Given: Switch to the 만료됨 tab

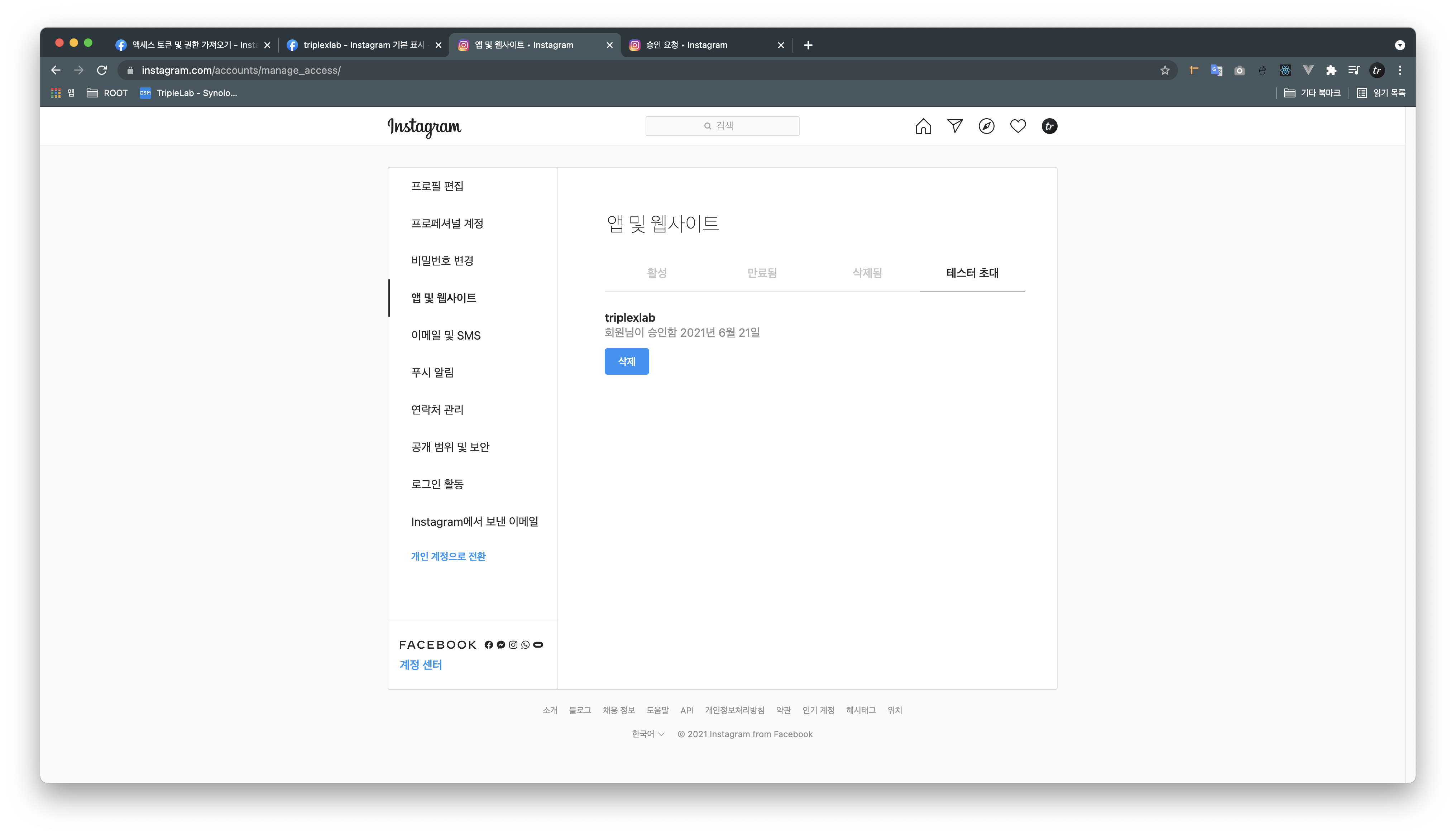Looking at the screenshot, I should (x=762, y=273).
